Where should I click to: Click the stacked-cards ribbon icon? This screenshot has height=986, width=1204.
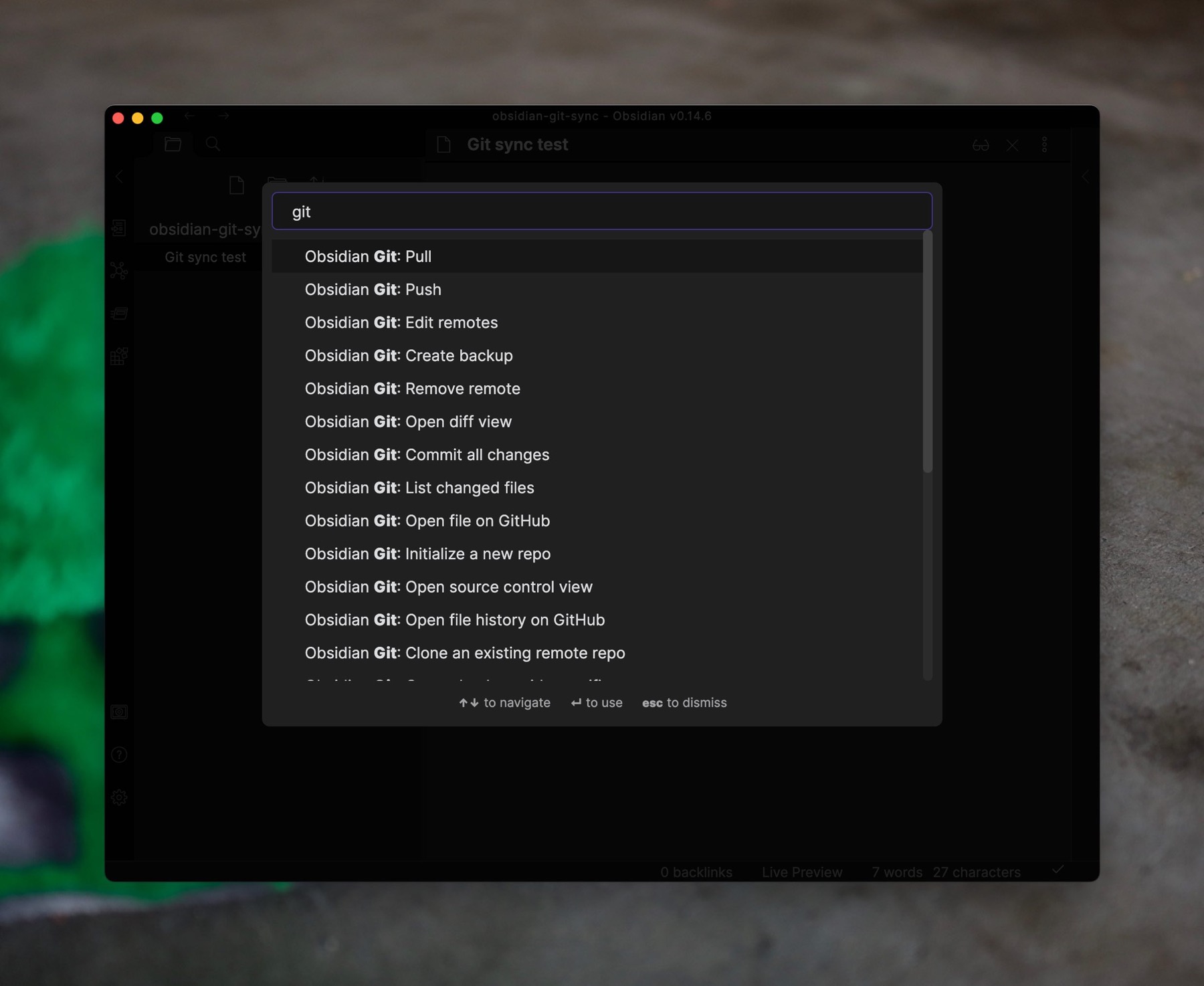coord(119,314)
